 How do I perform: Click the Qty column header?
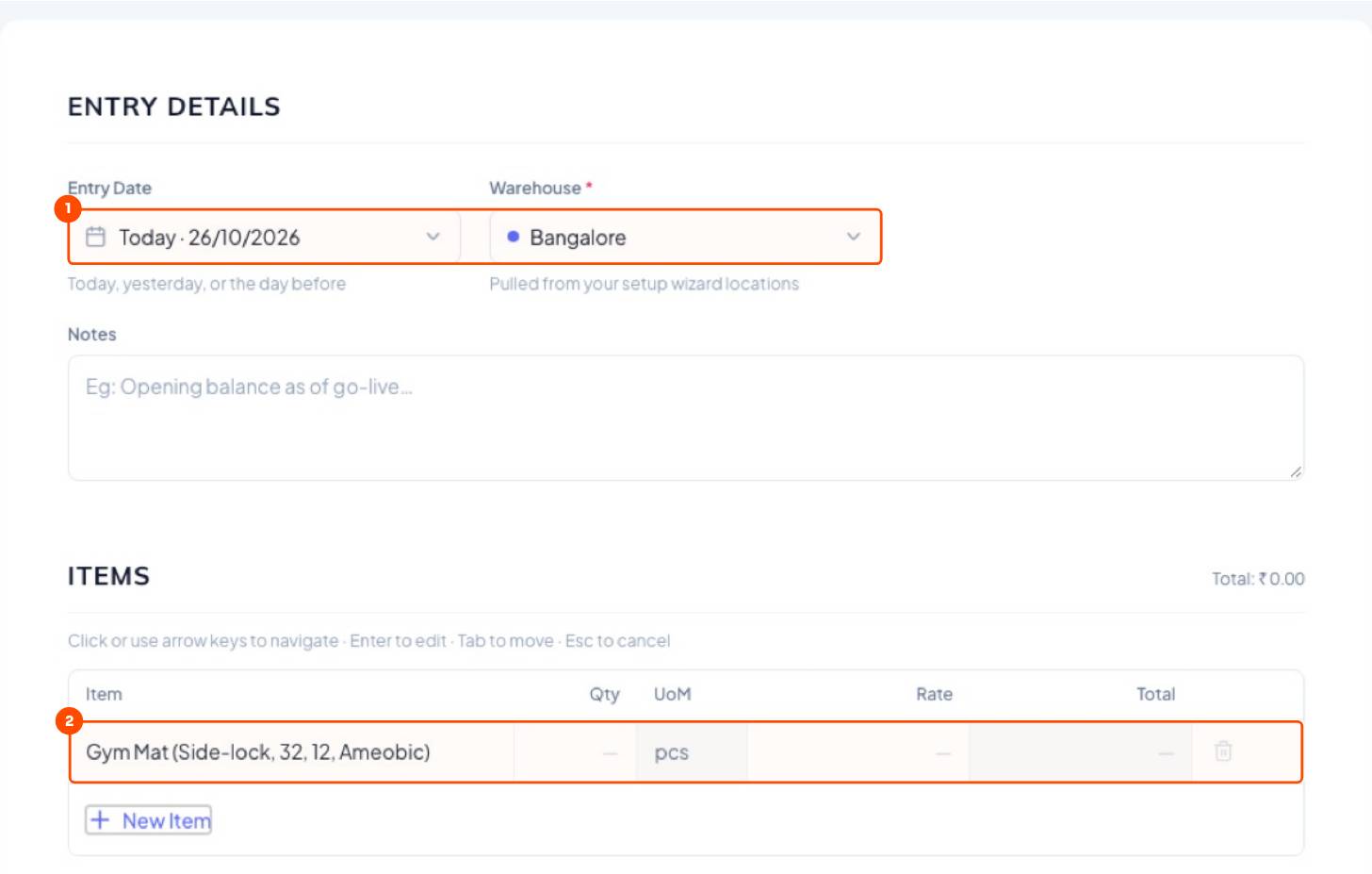tap(604, 695)
